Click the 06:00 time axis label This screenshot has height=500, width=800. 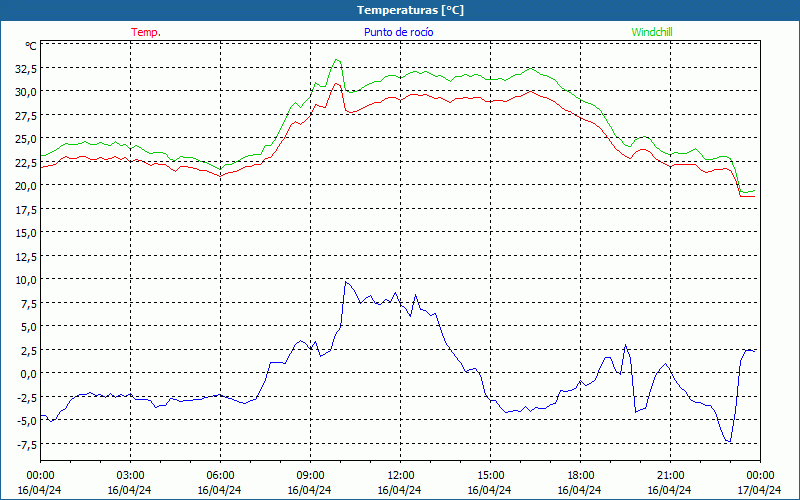click(220, 476)
